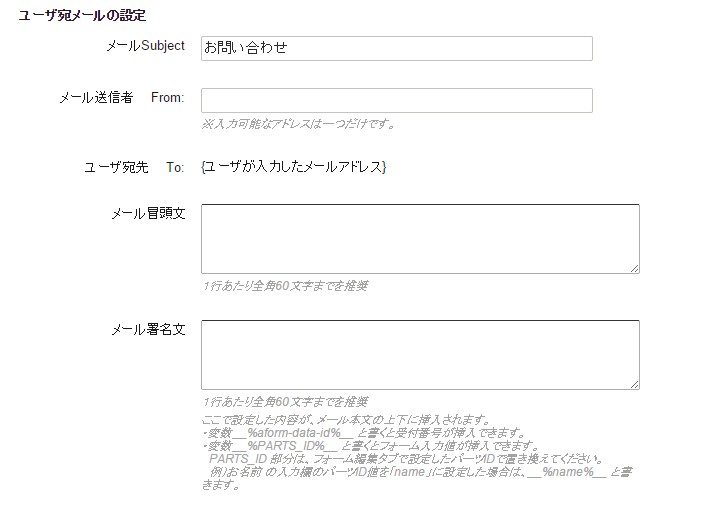Click the 60-character hint under メール署名文

(x=285, y=402)
